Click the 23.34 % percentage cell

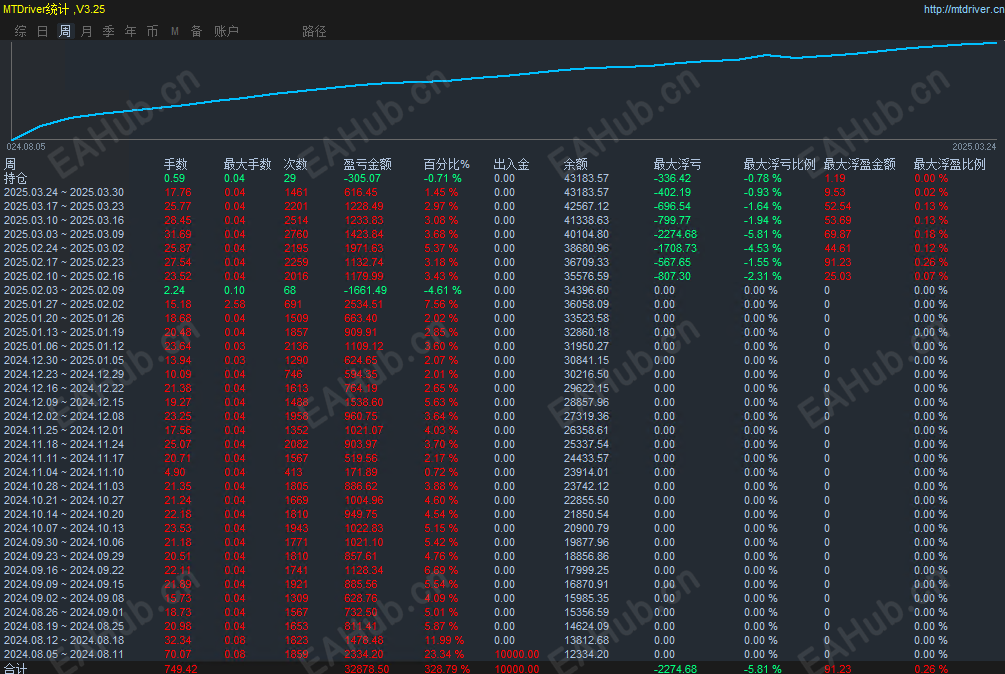444,654
